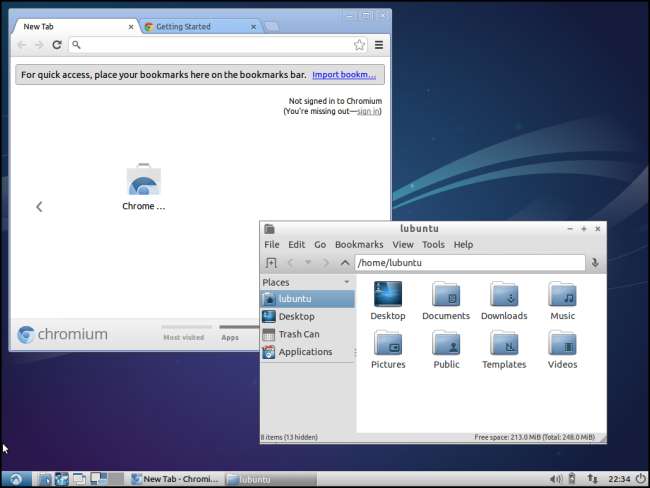The image size is (650, 488).
Task: Click the Chromium address bar
Action: (x=215, y=45)
